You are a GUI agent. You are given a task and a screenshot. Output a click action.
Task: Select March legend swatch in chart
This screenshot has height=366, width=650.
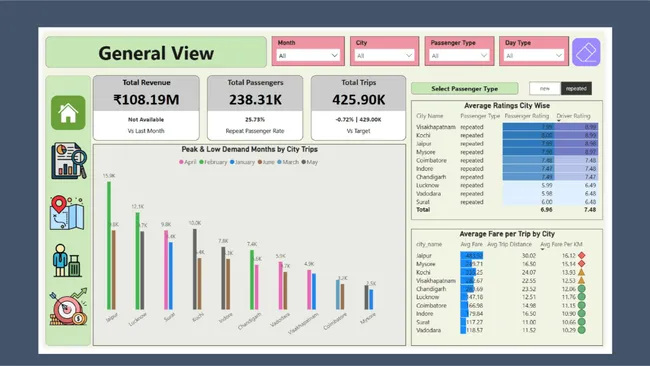pyautogui.click(x=279, y=162)
